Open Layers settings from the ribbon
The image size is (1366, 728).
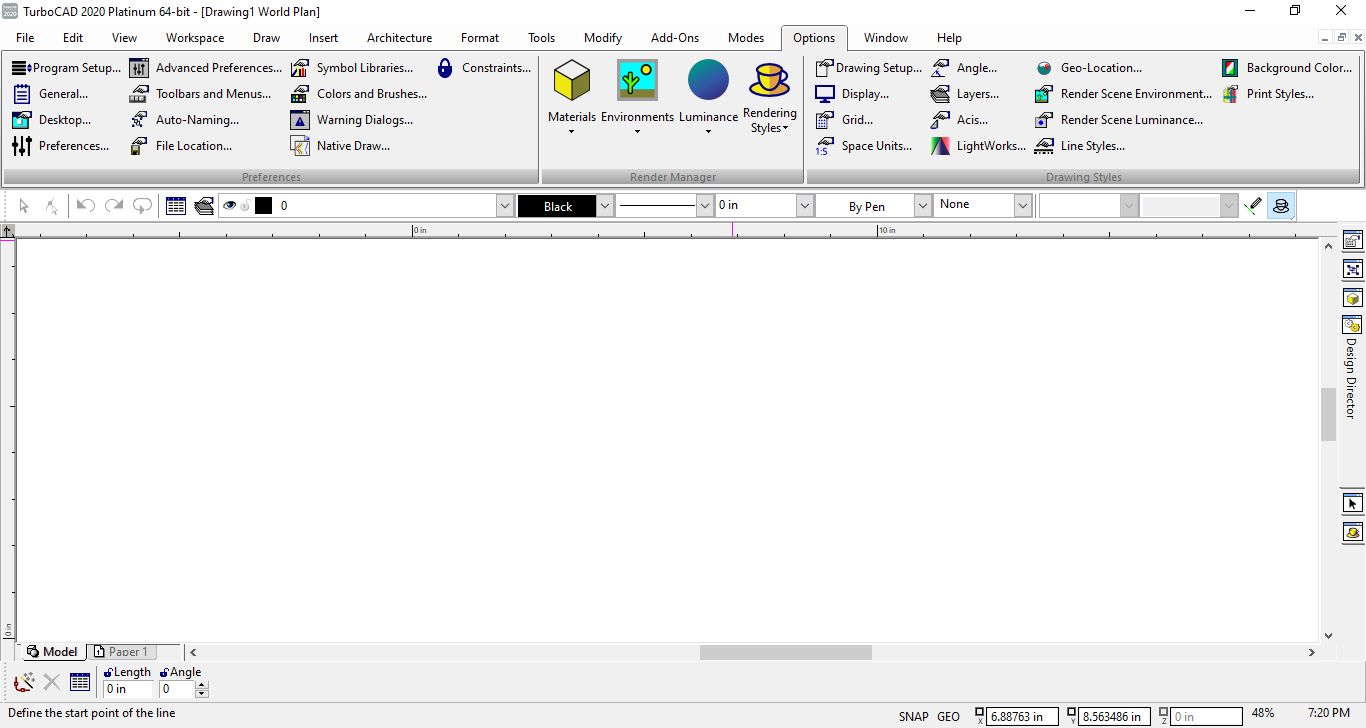965,94
